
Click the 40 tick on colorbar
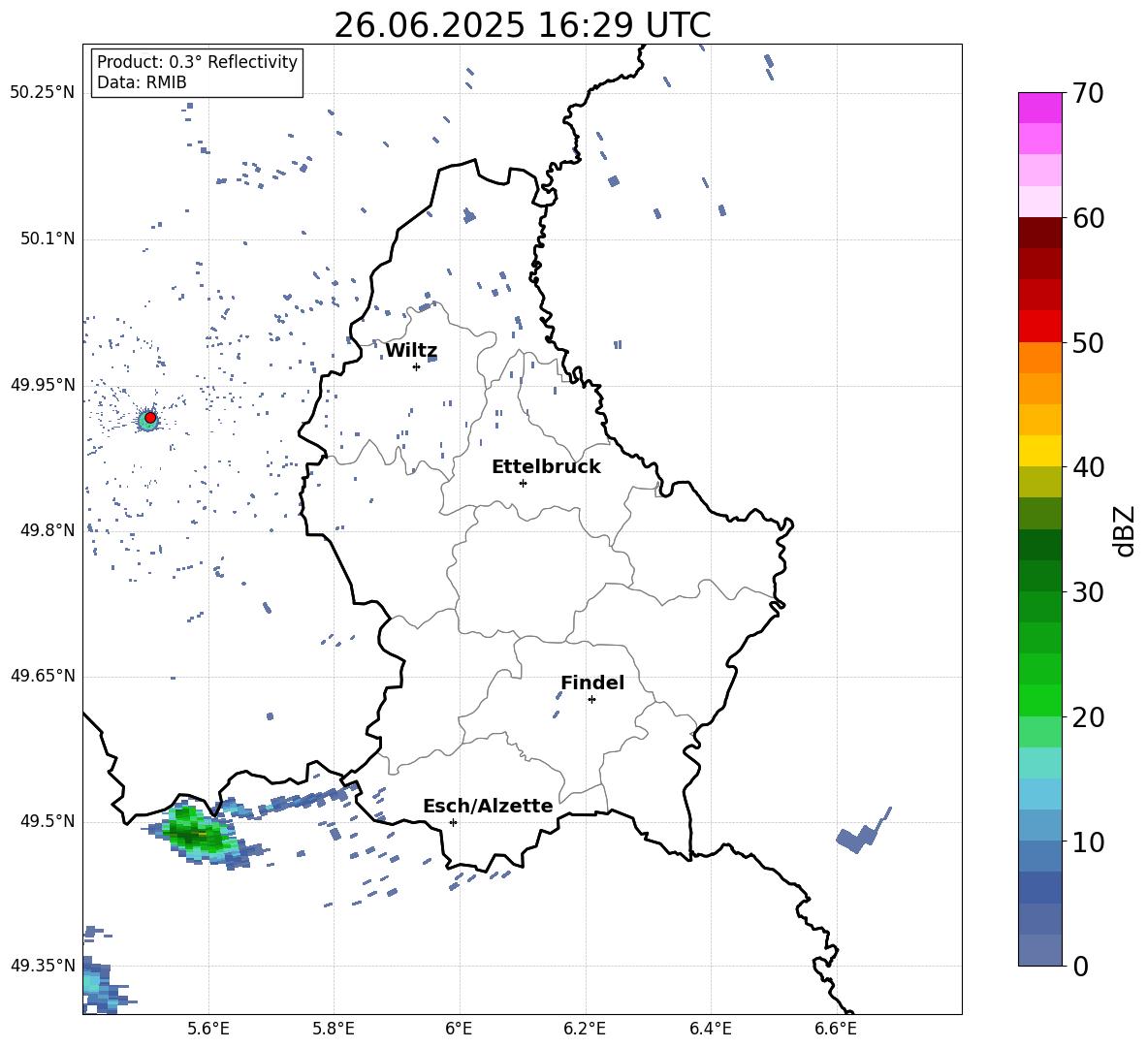1087,467
